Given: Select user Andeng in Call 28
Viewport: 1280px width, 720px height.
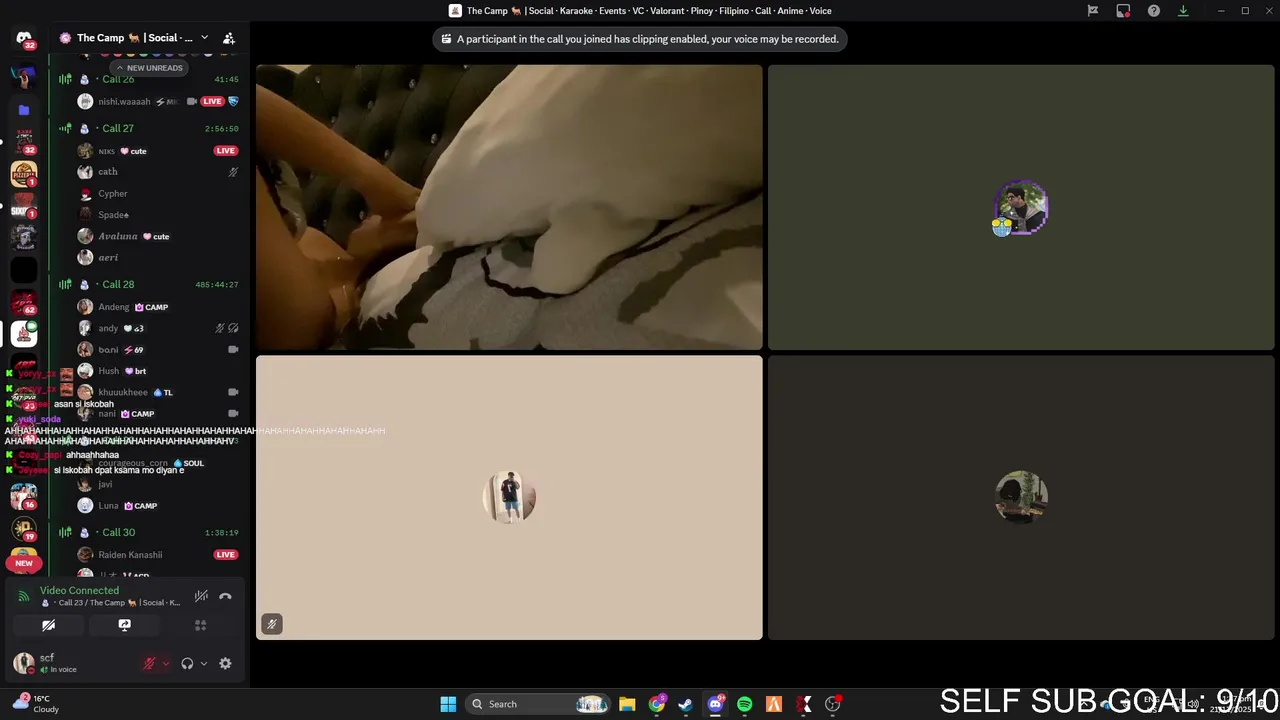Looking at the screenshot, I should click(x=114, y=307).
